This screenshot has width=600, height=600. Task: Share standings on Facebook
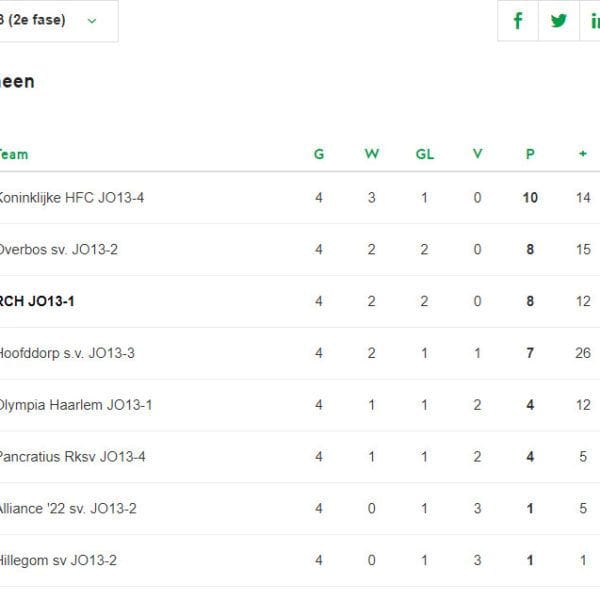518,21
